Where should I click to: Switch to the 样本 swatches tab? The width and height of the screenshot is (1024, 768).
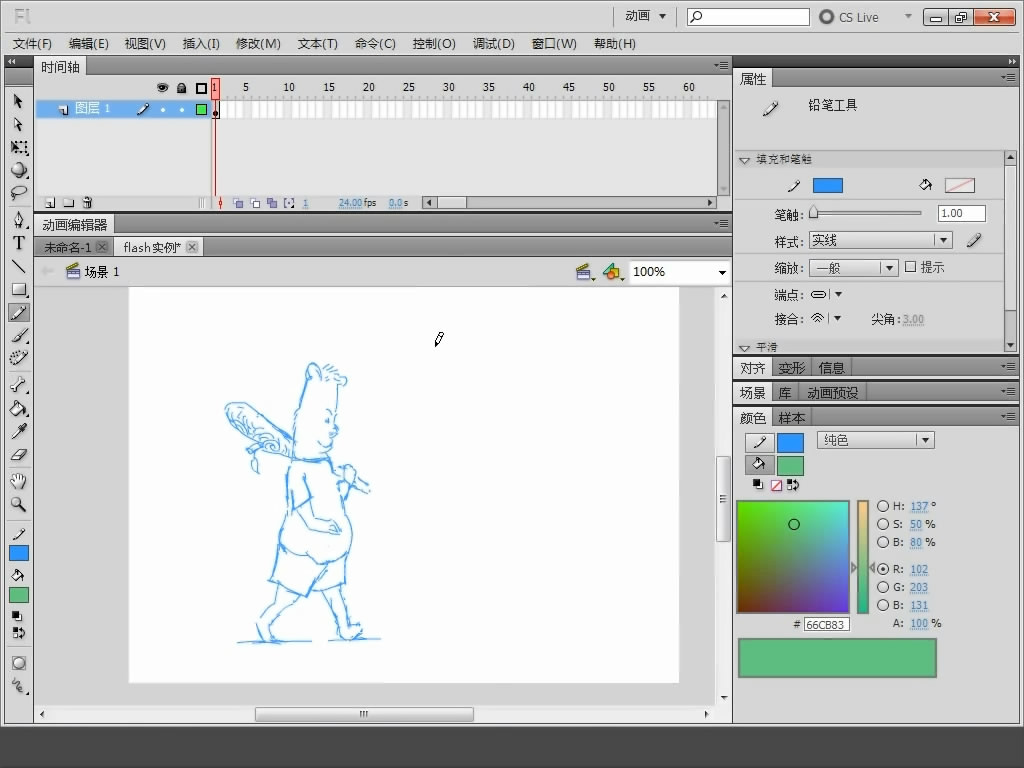(792, 418)
